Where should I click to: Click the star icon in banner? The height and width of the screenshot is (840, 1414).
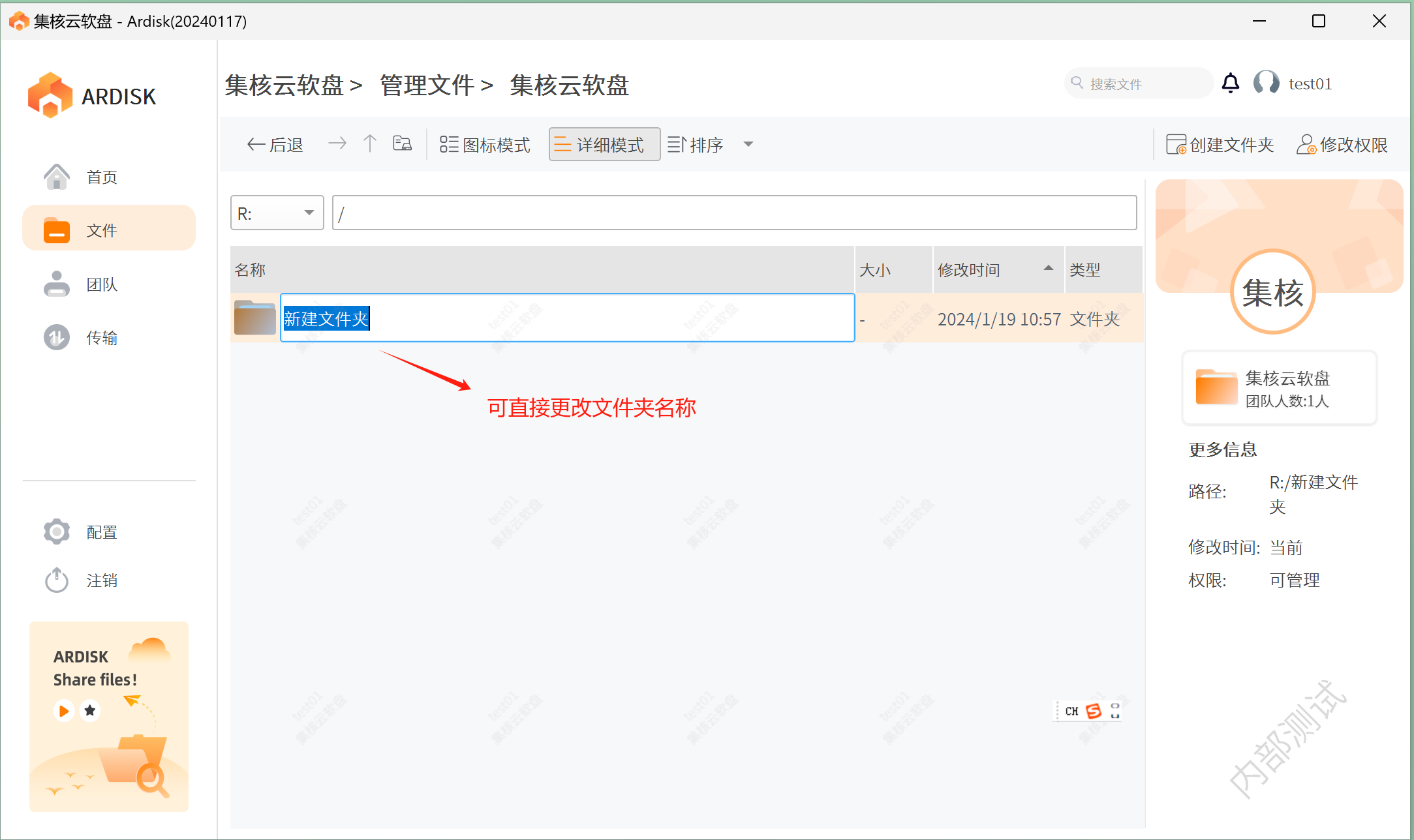[x=90, y=710]
